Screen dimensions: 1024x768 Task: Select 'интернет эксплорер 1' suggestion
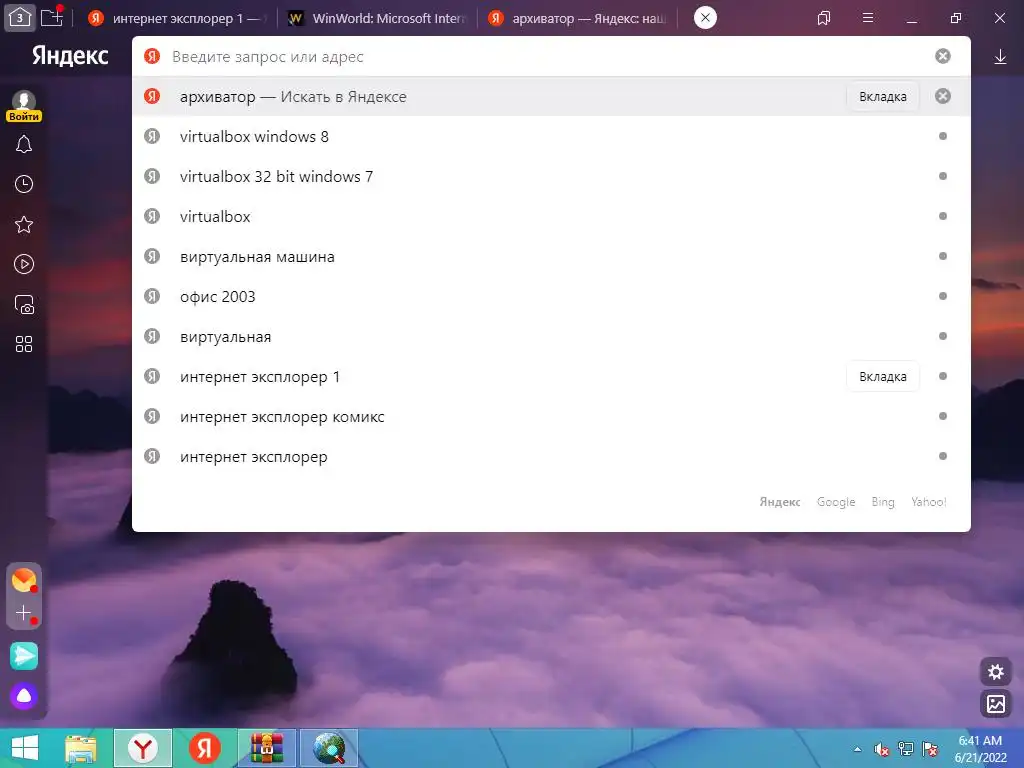(551, 377)
